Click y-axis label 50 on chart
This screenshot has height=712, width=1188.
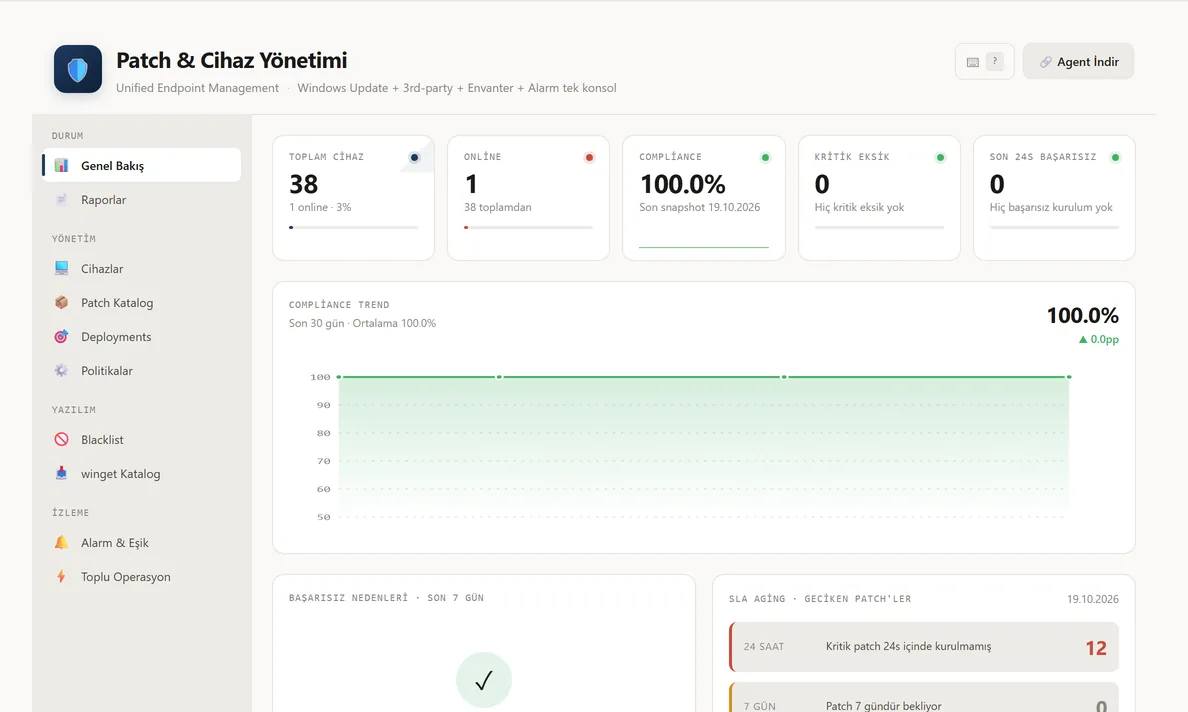coord(324,517)
